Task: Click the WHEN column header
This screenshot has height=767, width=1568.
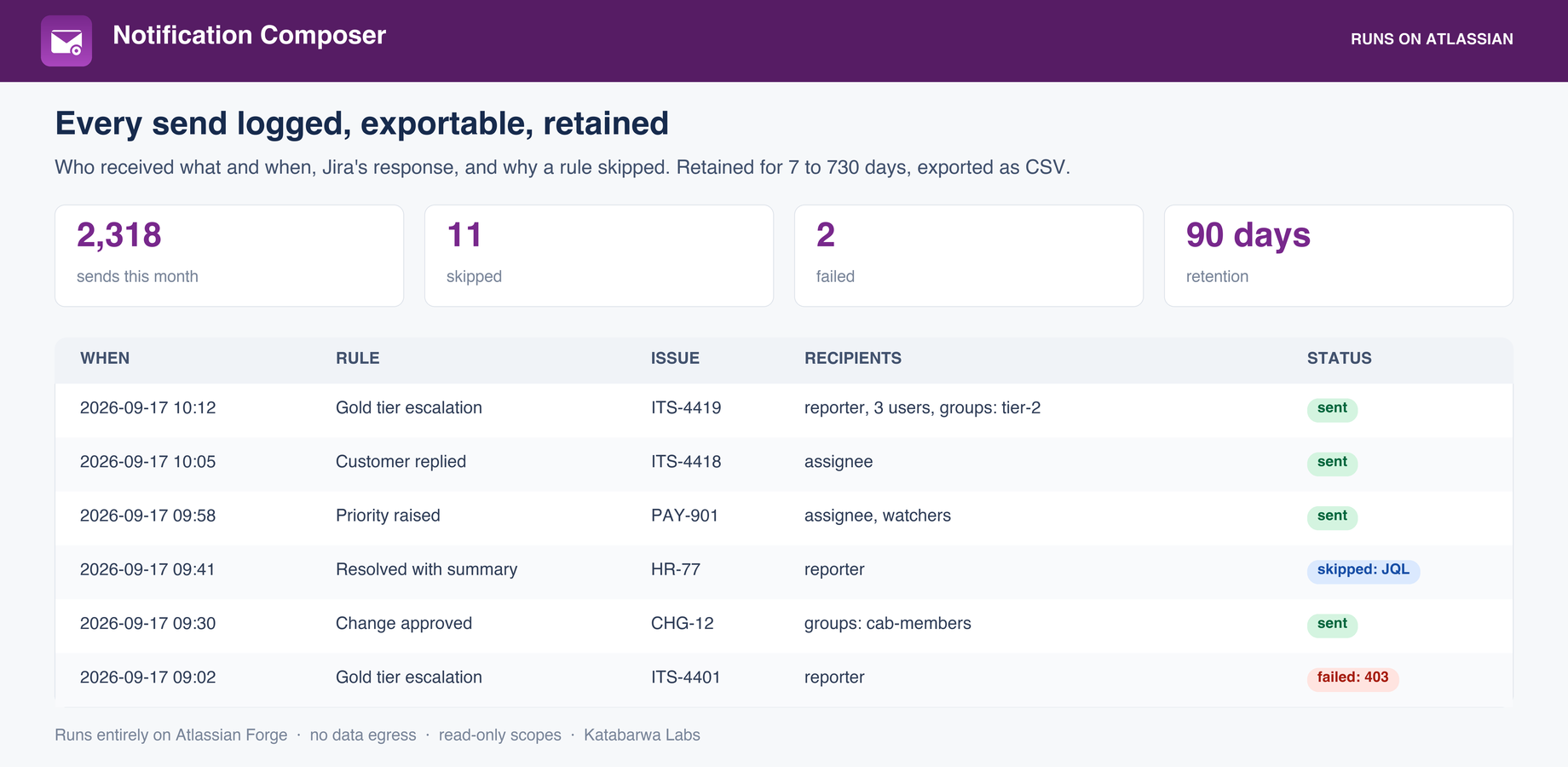Action: [x=105, y=359]
